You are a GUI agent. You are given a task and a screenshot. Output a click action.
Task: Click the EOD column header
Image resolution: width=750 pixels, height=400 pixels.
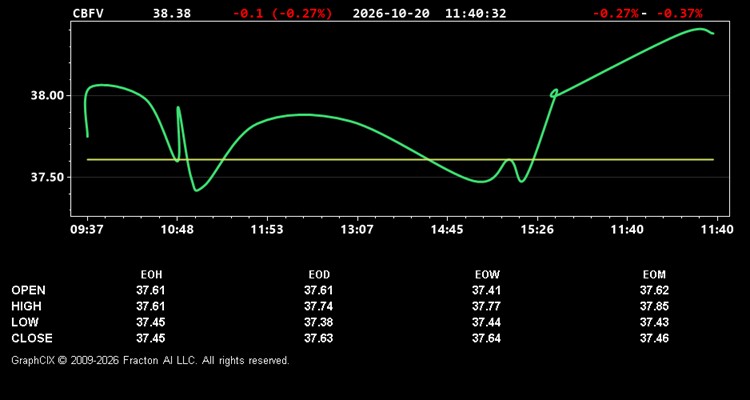319,275
